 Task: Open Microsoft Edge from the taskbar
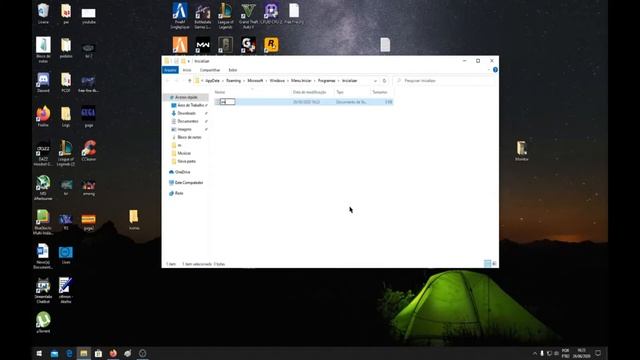[x=69, y=353]
